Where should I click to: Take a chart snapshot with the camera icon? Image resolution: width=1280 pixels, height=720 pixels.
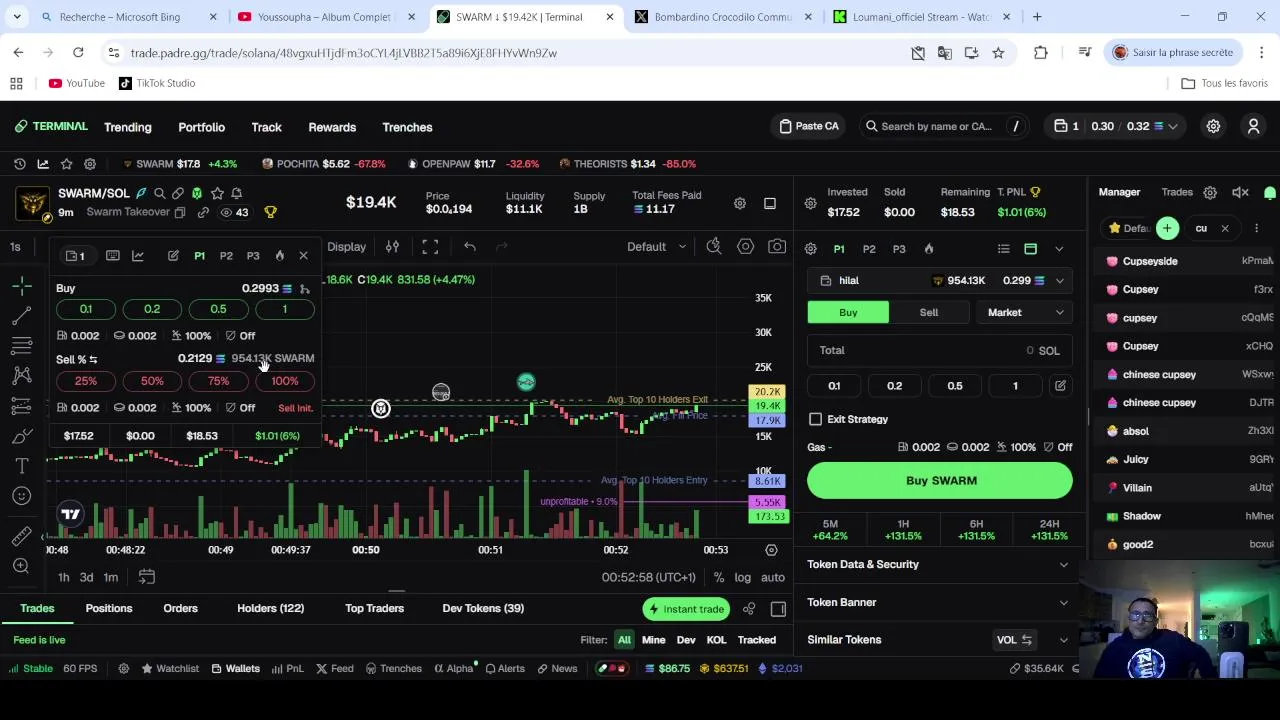[776, 246]
